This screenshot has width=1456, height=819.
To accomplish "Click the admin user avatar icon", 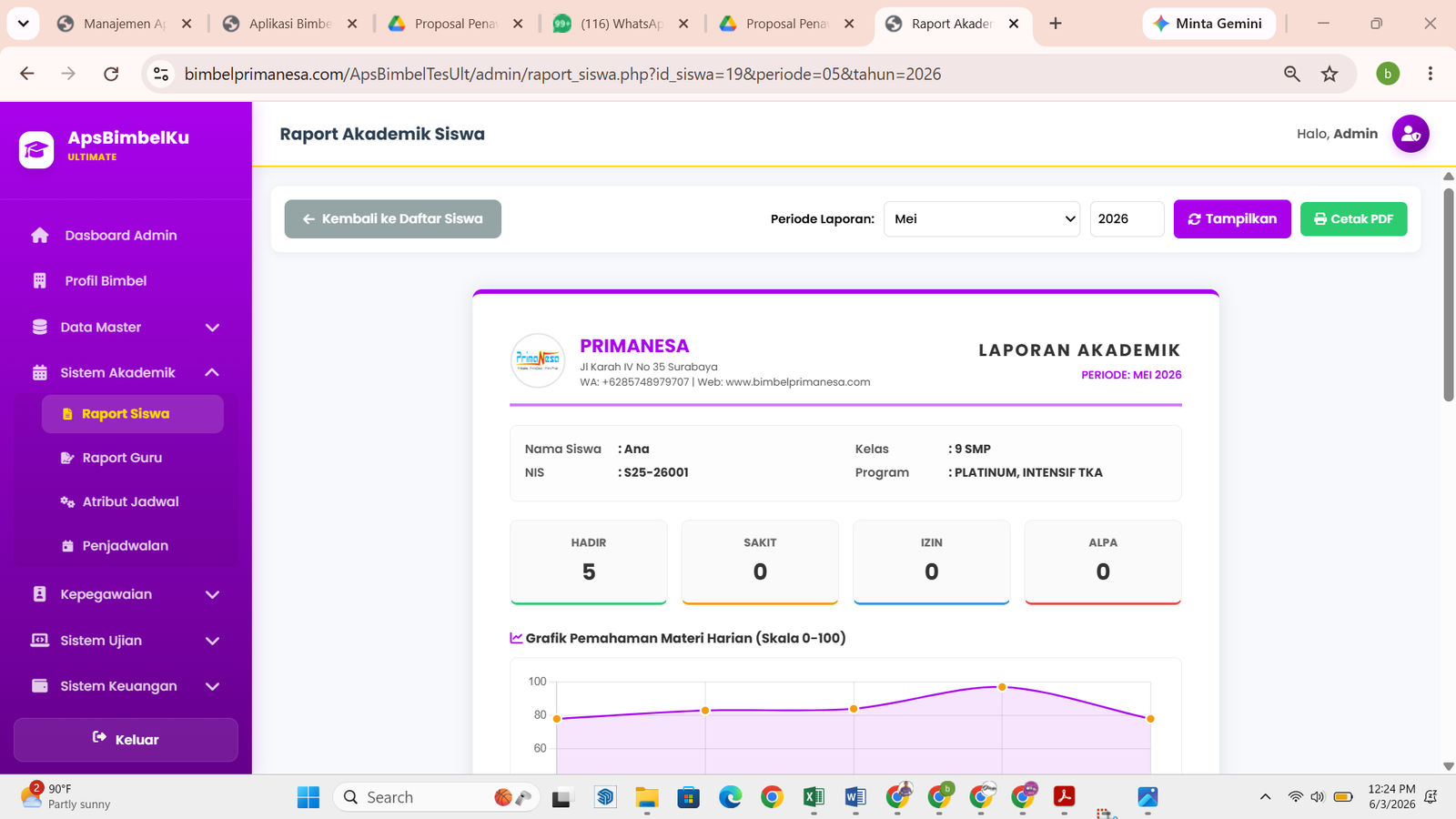I will tap(1410, 134).
